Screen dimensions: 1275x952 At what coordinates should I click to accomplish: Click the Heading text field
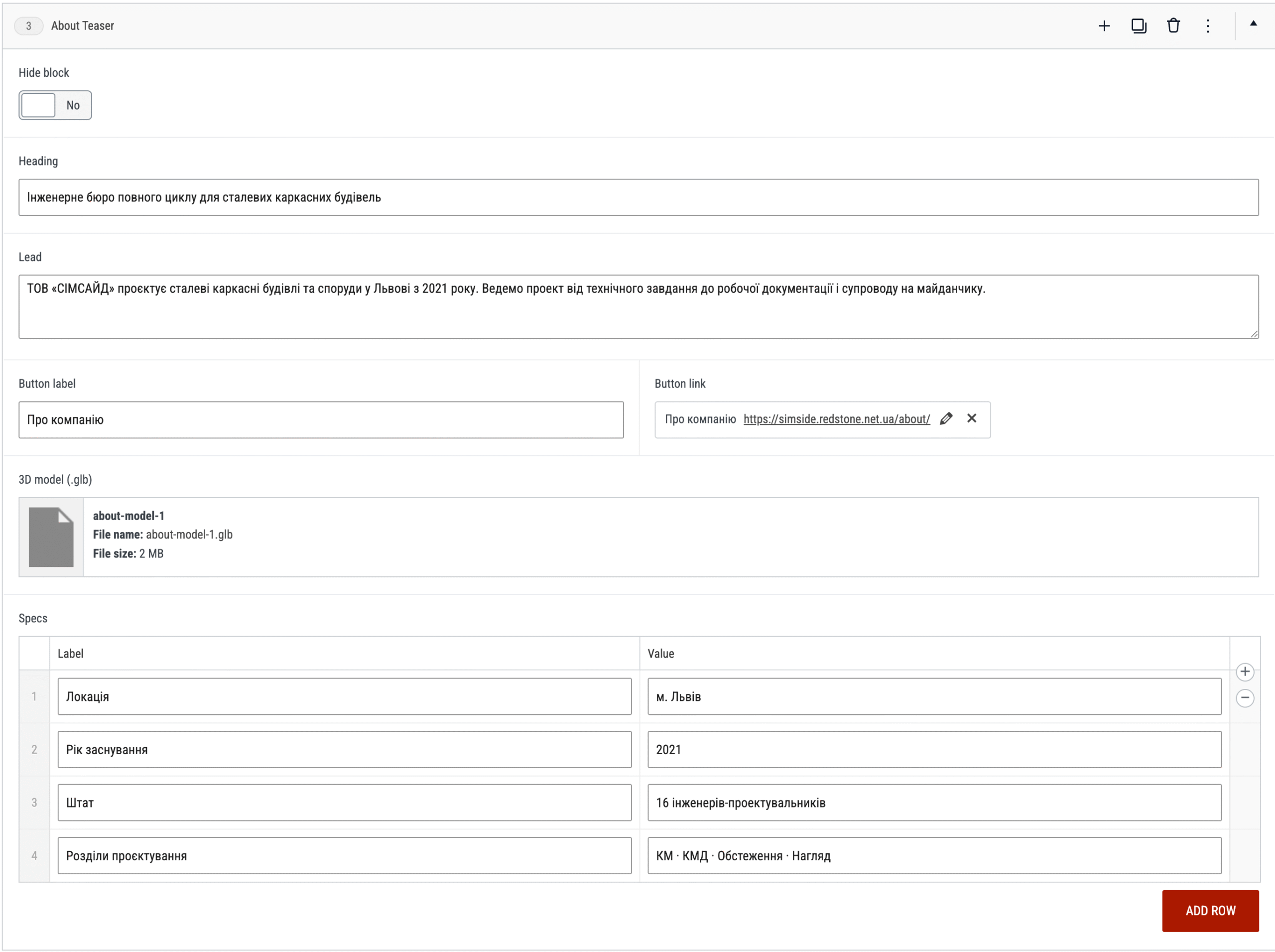tap(638, 197)
